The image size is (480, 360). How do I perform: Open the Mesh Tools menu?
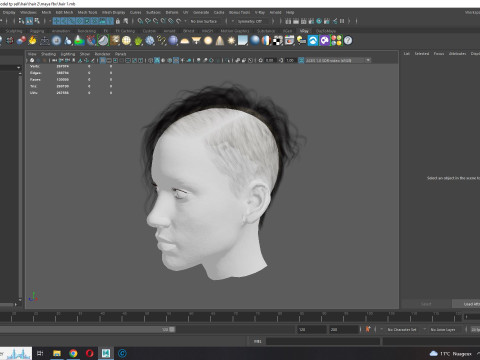click(87, 12)
